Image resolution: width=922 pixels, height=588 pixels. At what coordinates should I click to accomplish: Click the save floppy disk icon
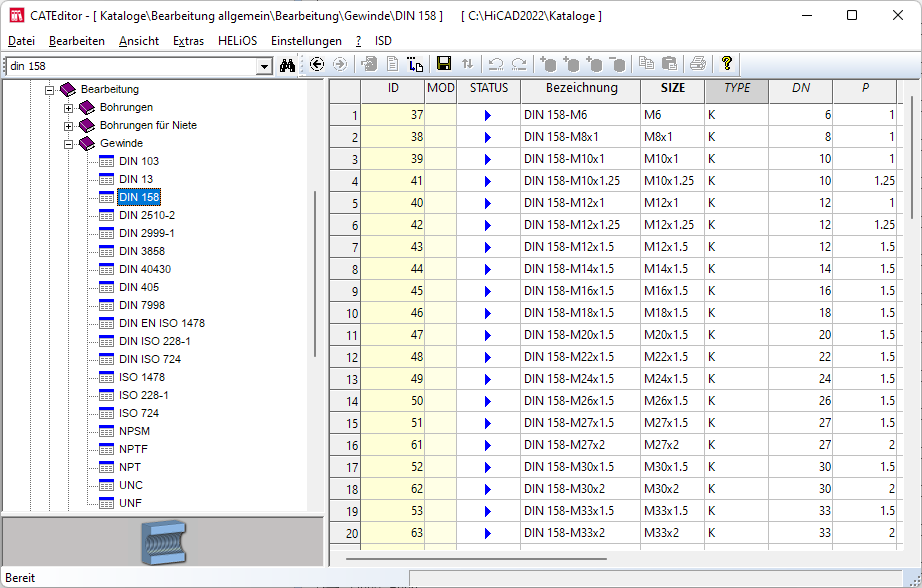(444, 64)
